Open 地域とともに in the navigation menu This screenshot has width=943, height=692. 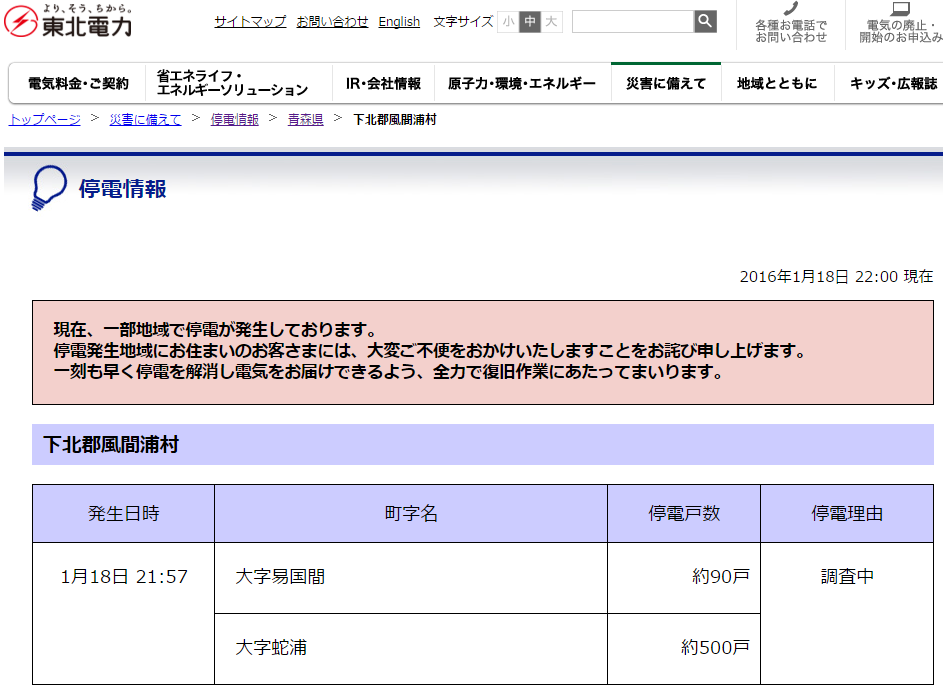(777, 85)
